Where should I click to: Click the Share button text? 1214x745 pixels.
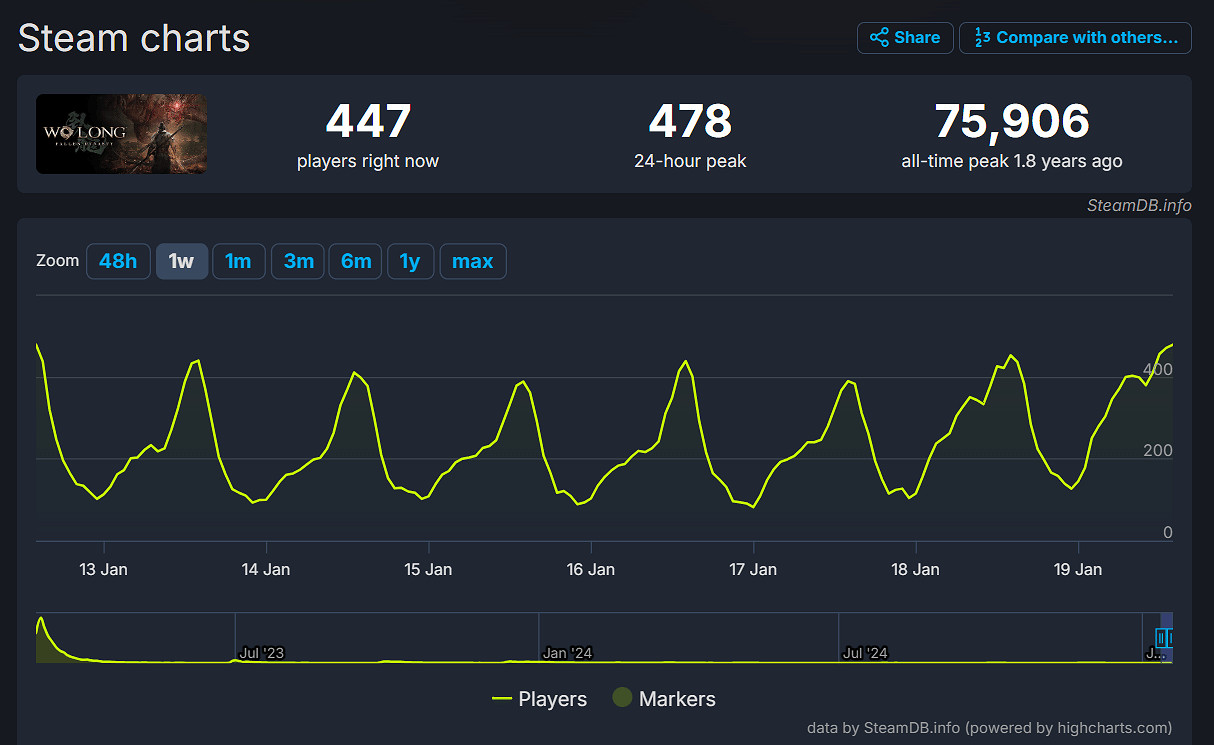tap(917, 38)
